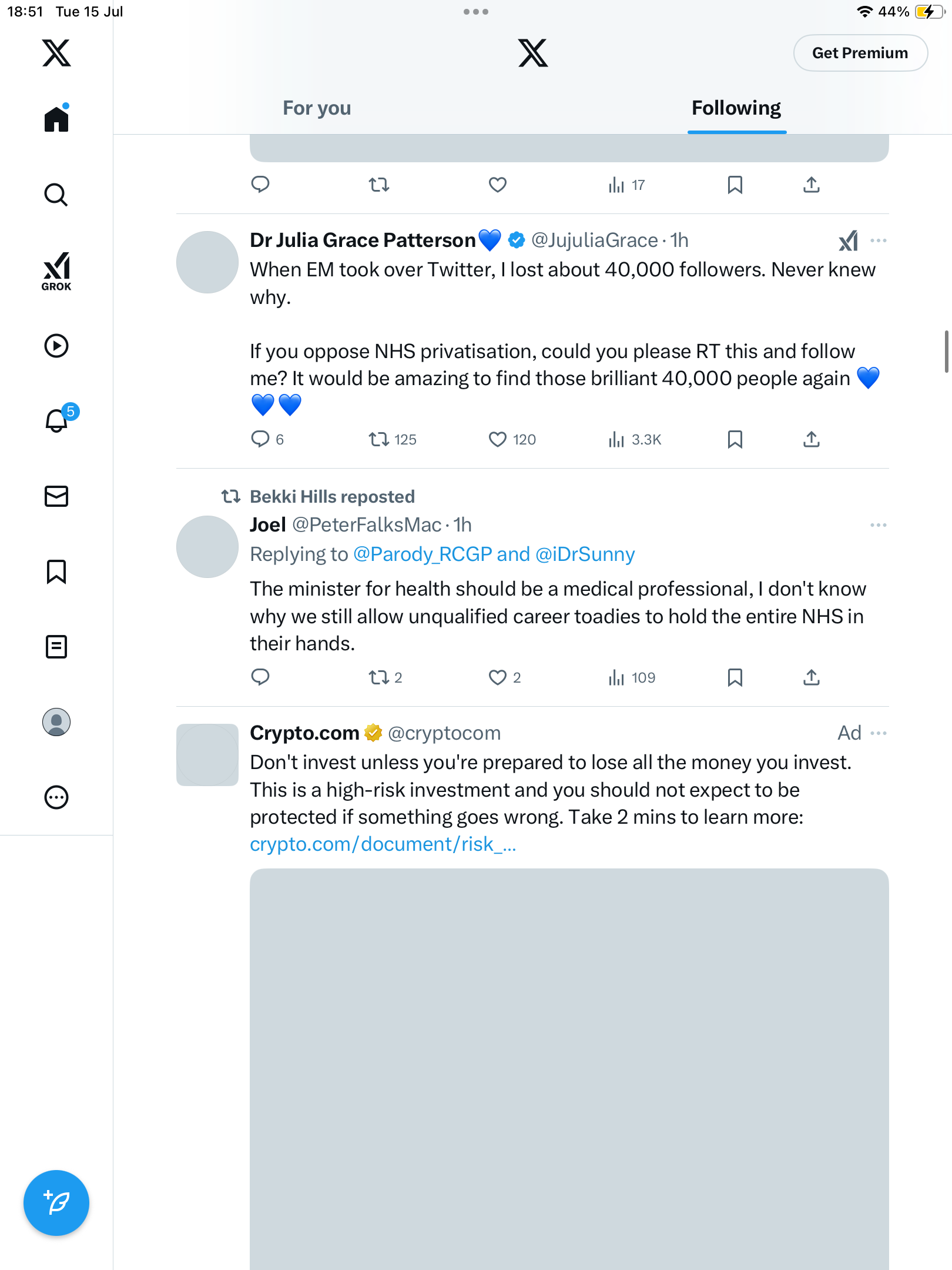Click the Get Premium button

point(860,53)
